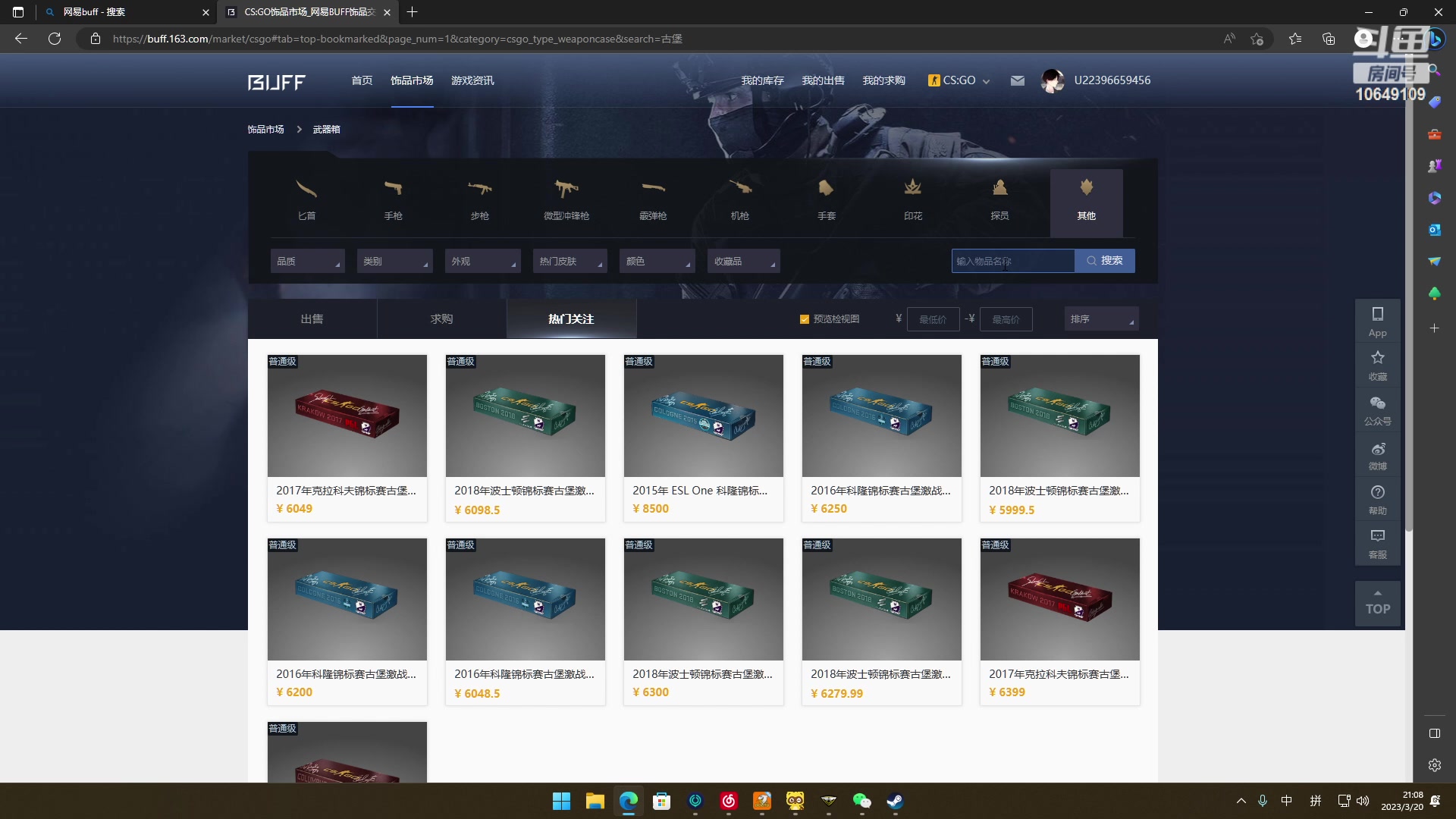Expand the 品质 filter dropdown
The height and width of the screenshot is (819, 1456).
tap(307, 261)
